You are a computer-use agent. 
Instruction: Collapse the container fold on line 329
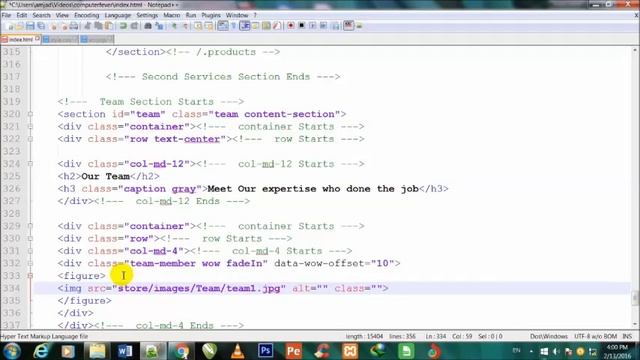[30, 226]
